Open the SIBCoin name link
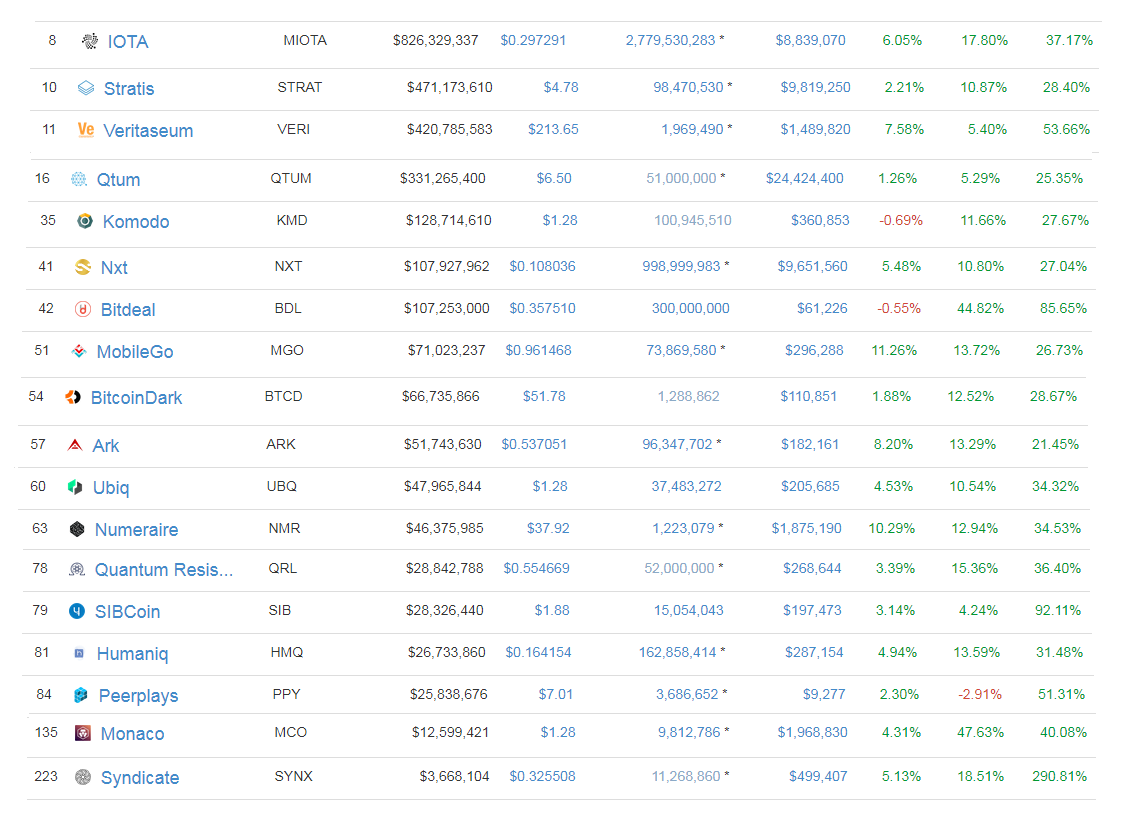 point(127,612)
